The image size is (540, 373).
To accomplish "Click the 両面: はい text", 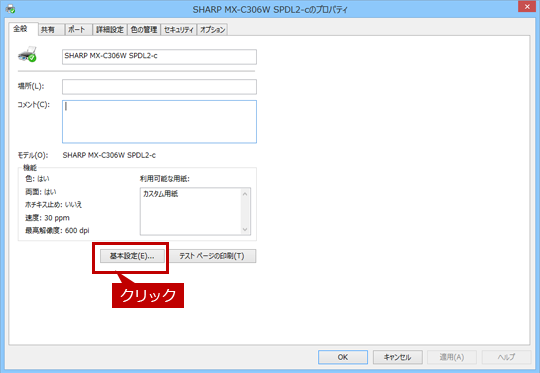I will pos(41,192).
